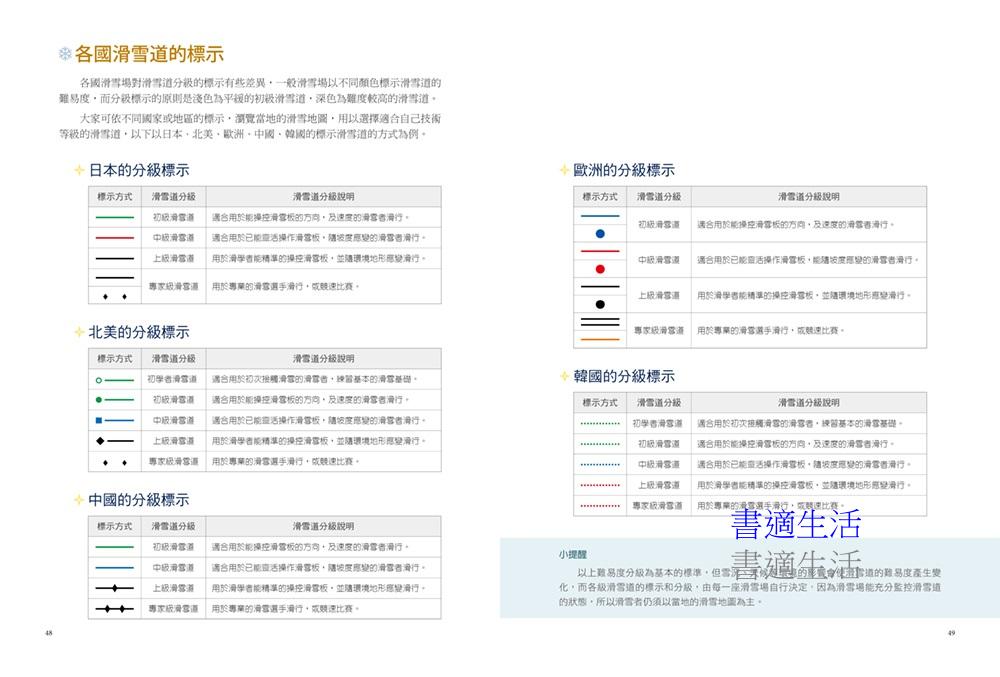Click the single black diamond marker in 北美 table
The height and width of the screenshot is (677, 1000).
(x=100, y=441)
